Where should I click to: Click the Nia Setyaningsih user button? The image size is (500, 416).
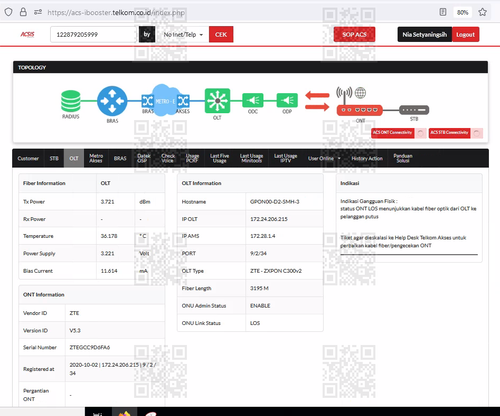pyautogui.click(x=425, y=34)
